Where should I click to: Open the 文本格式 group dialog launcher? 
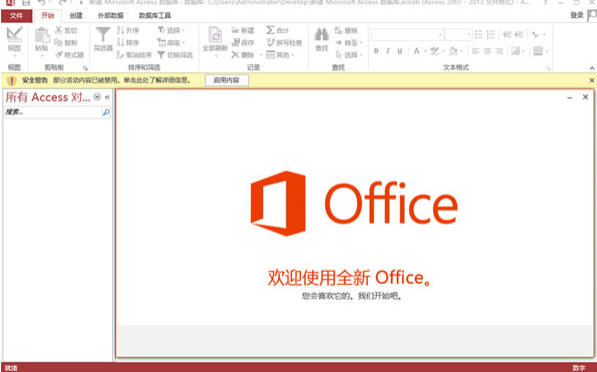[549, 68]
